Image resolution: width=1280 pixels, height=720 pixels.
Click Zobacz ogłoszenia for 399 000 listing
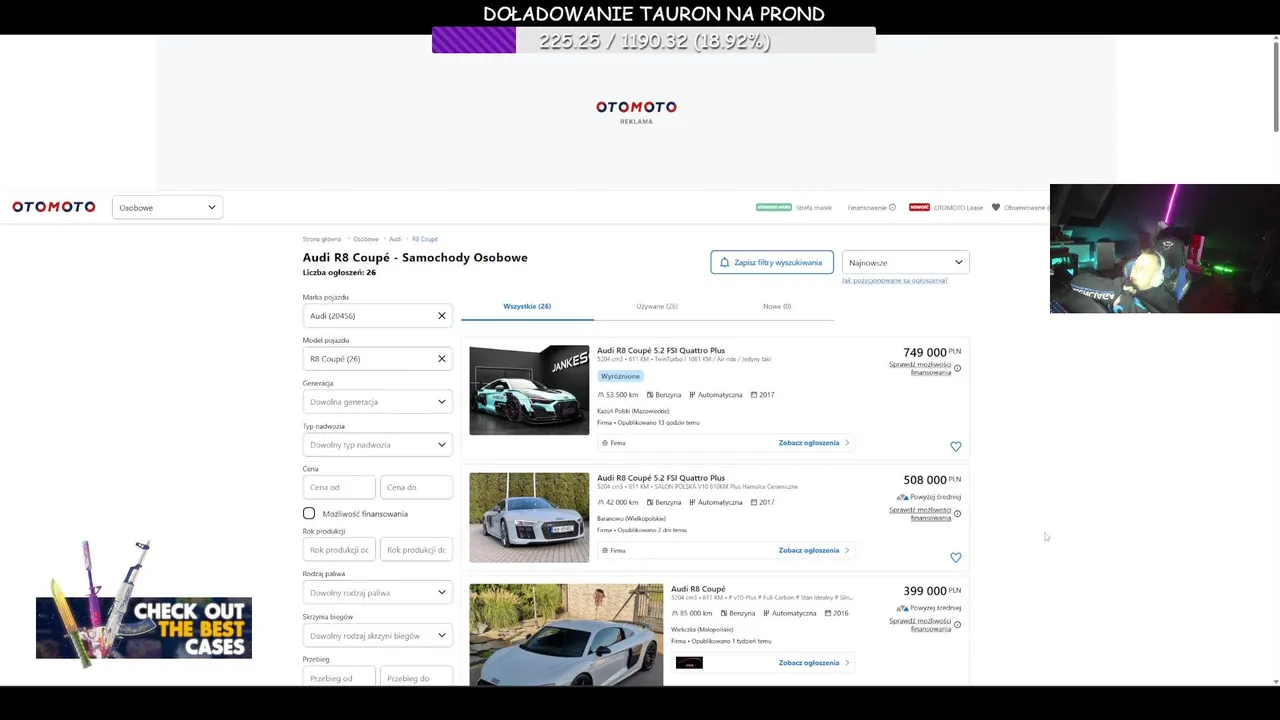point(814,663)
